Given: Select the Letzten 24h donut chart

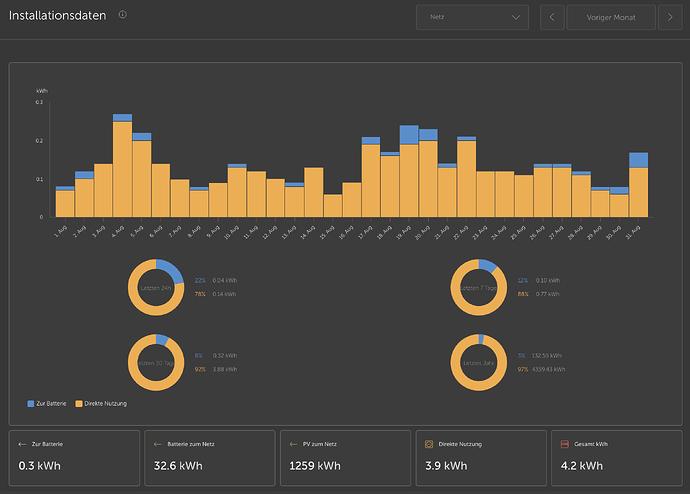Looking at the screenshot, I should tap(156, 287).
